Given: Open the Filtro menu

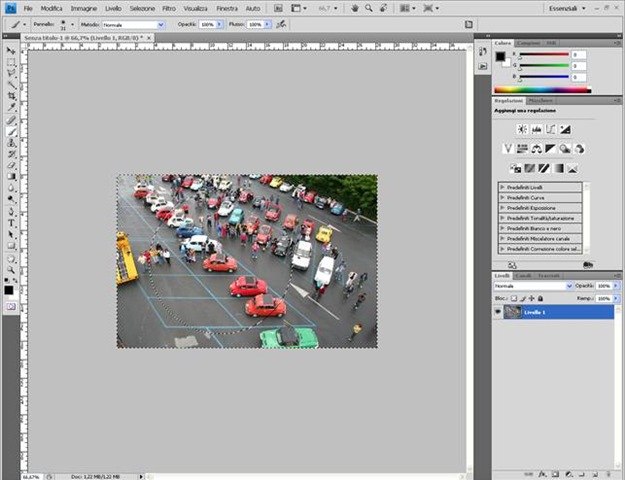Looking at the screenshot, I should (169, 8).
